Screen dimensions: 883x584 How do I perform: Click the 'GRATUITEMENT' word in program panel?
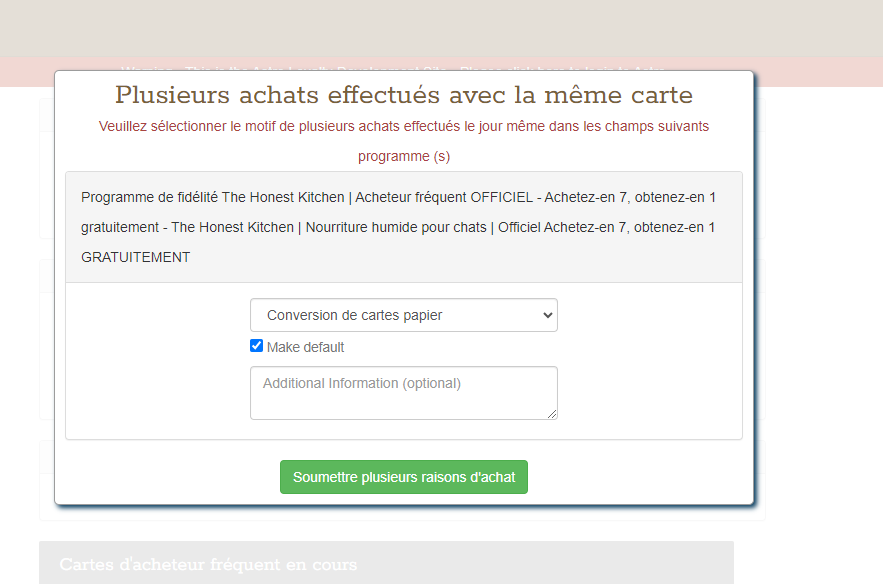135,257
